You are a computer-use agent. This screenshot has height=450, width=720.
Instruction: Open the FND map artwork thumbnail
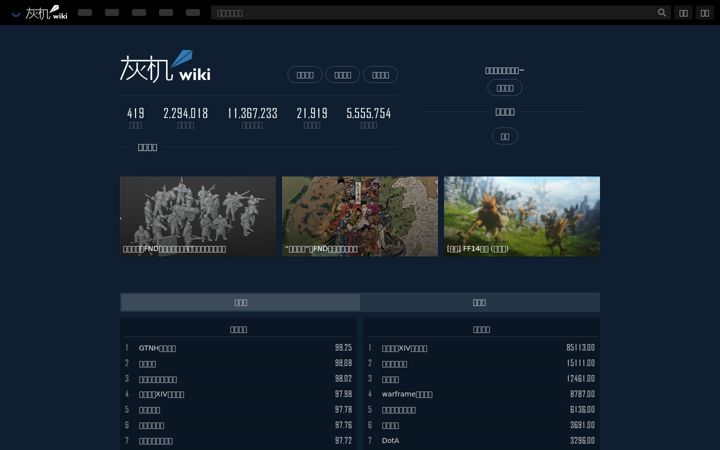(x=360, y=216)
